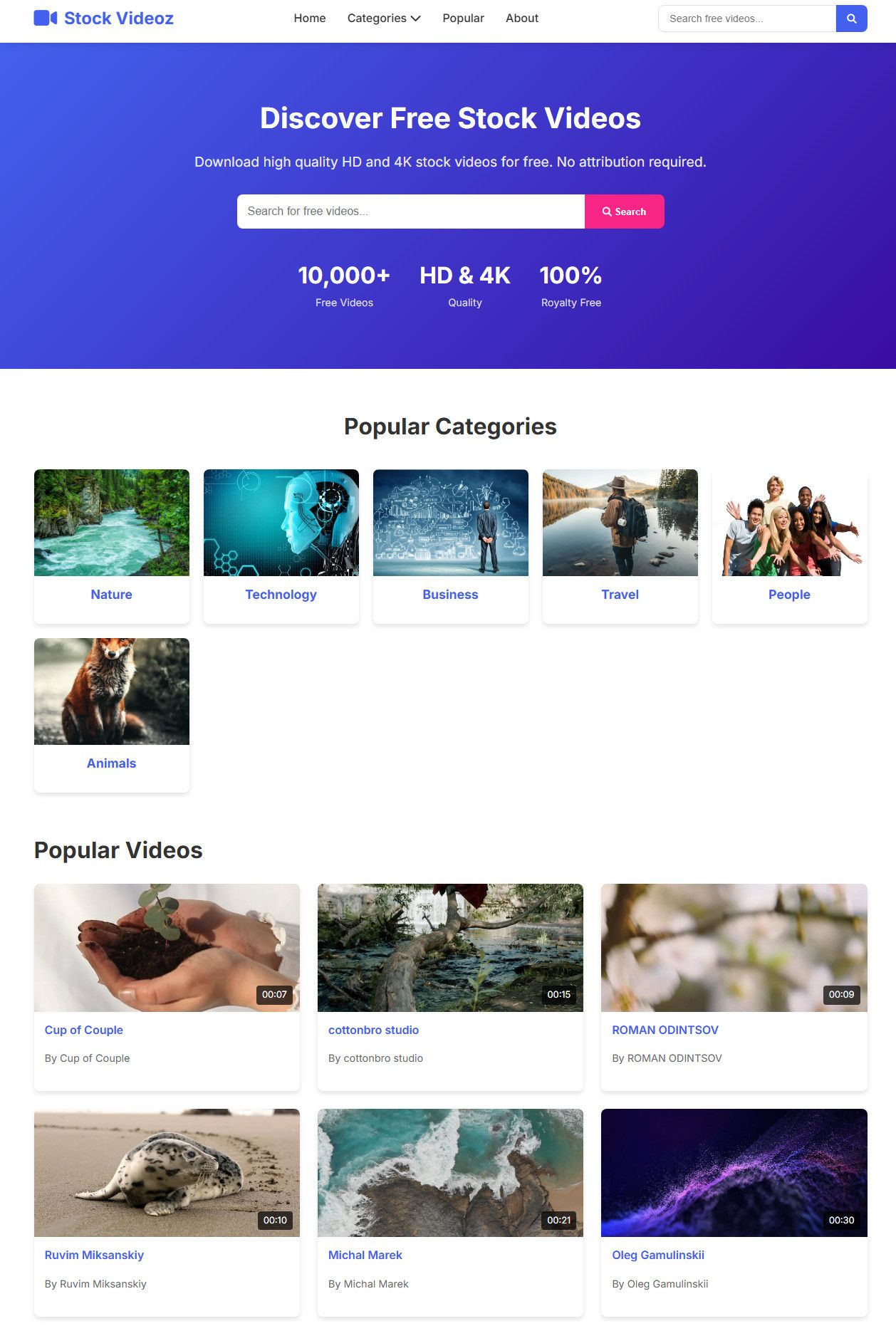Open the Animals fox thumbnail
The height and width of the screenshot is (1326, 896).
pos(112,691)
